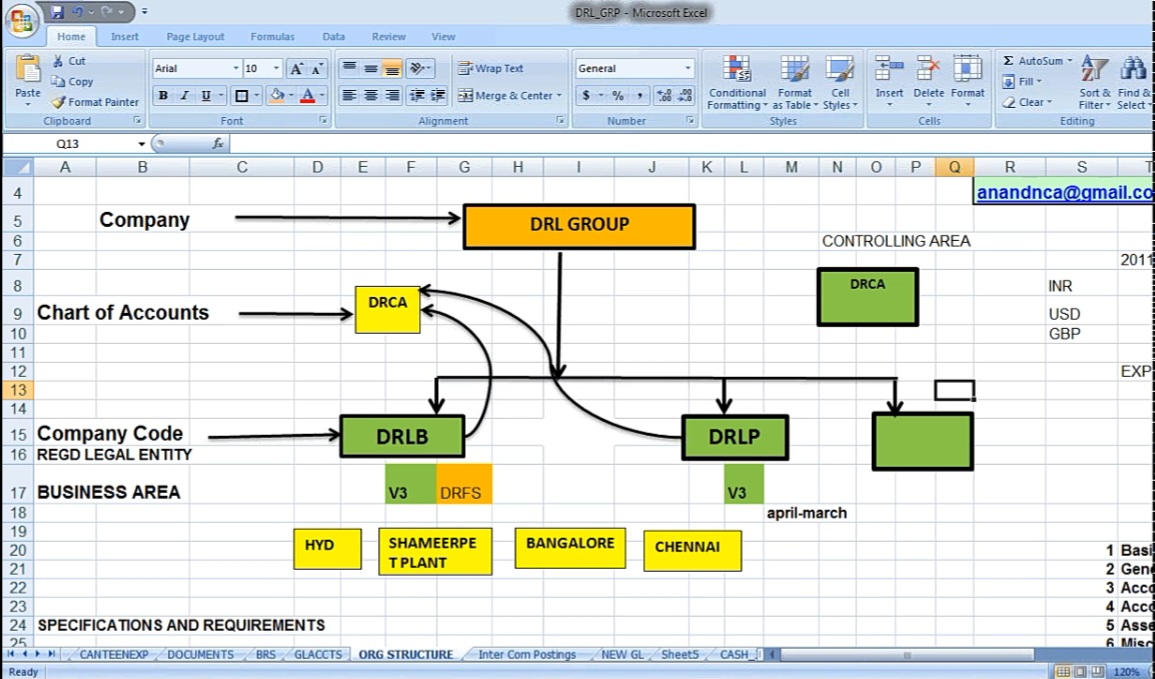This screenshot has height=679, width=1155.
Task: Open the Name Box dropdown arrow
Action: click(x=141, y=144)
